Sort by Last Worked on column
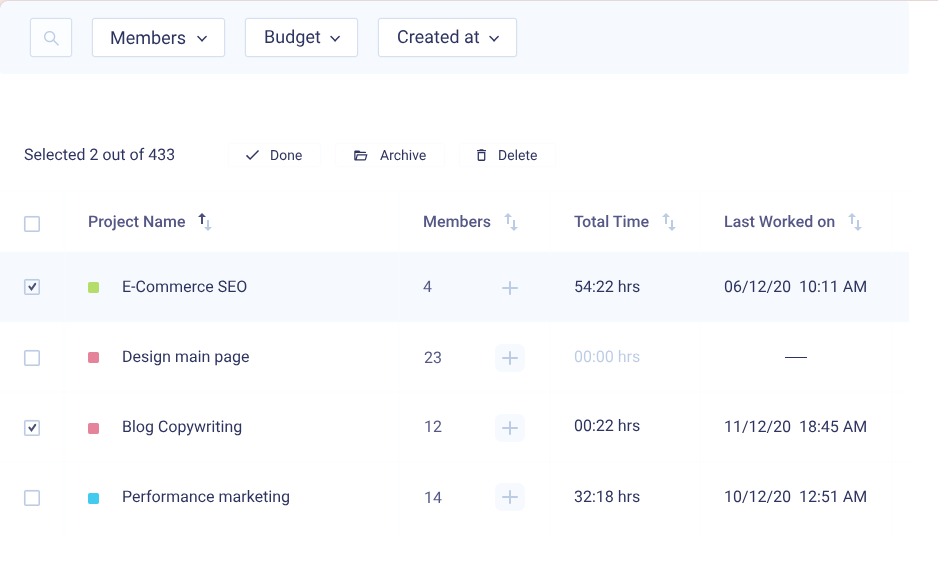Viewport: 938px width, 571px height. click(x=855, y=222)
